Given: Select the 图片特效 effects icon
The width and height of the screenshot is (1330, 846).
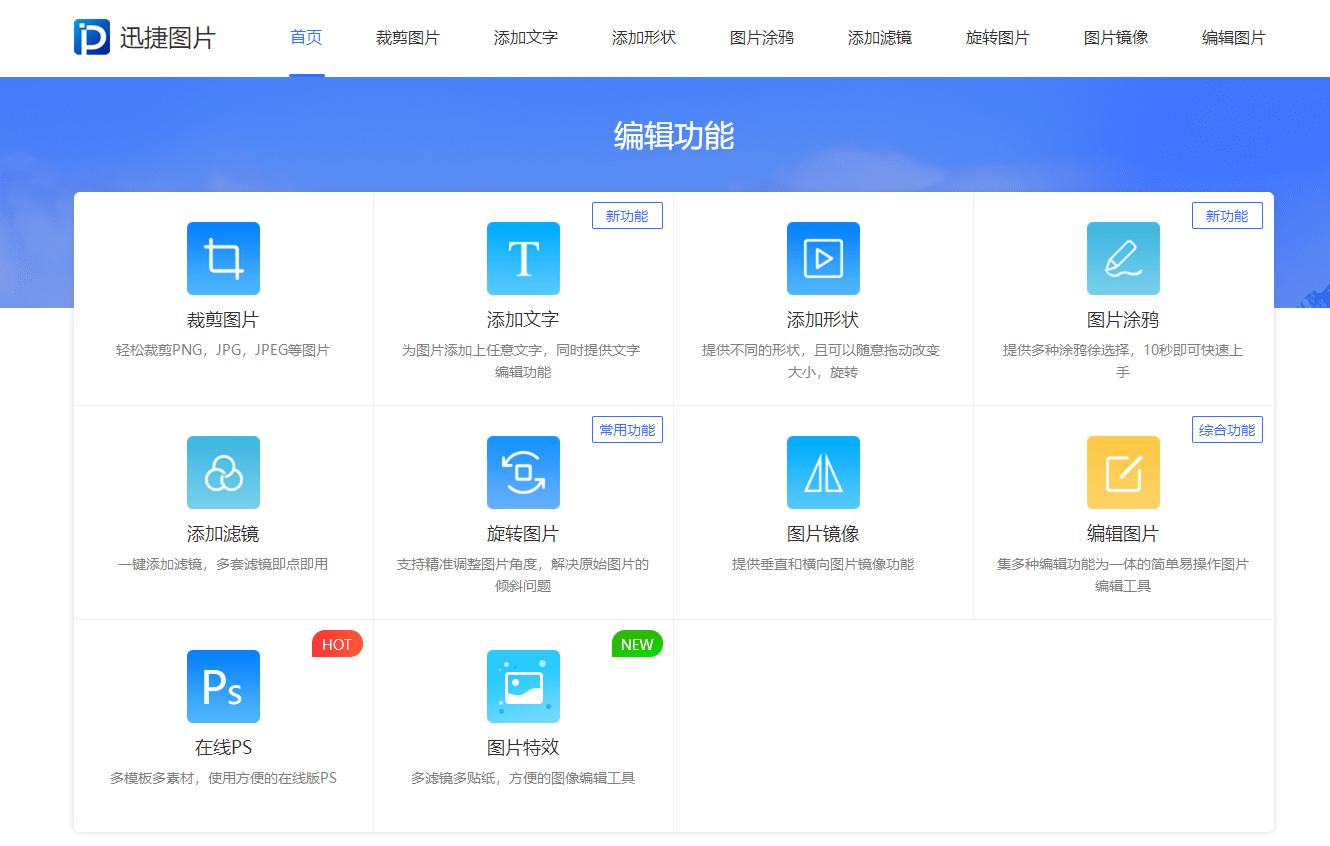Looking at the screenshot, I should (523, 686).
